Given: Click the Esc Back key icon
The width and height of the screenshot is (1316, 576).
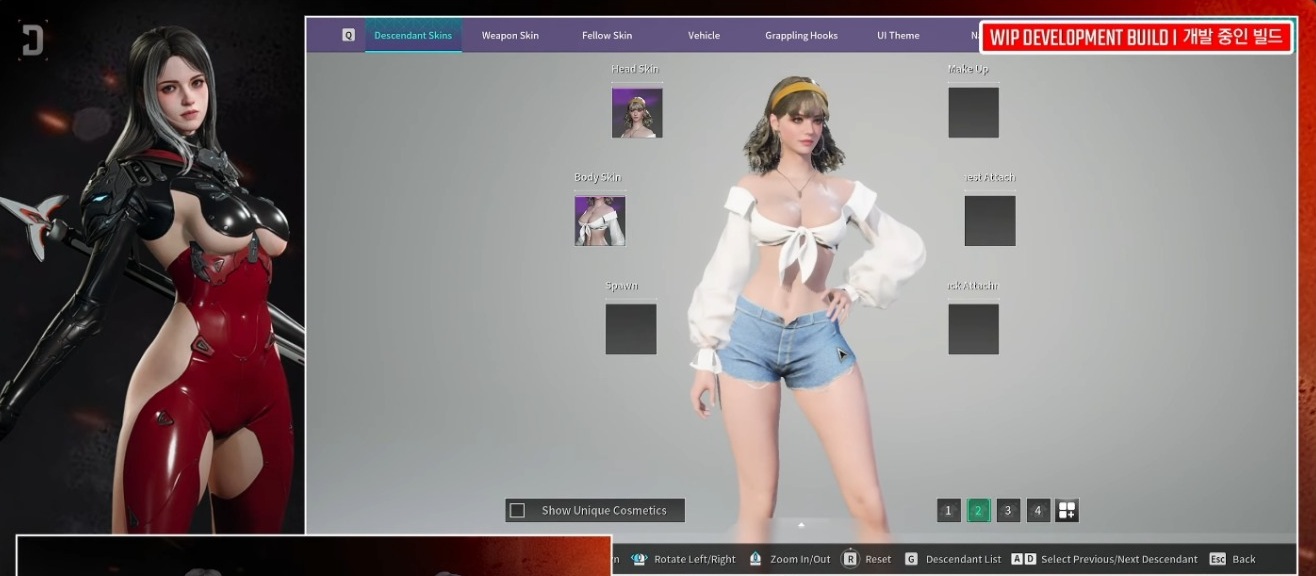Looking at the screenshot, I should (x=1217, y=559).
